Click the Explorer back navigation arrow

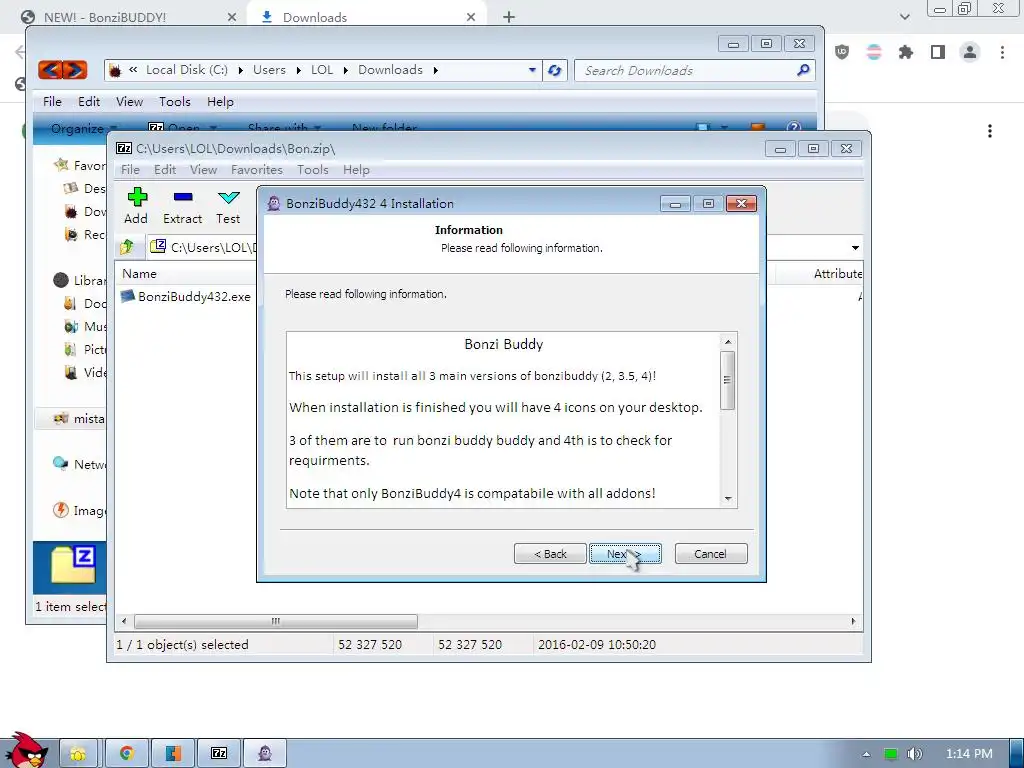coord(50,69)
